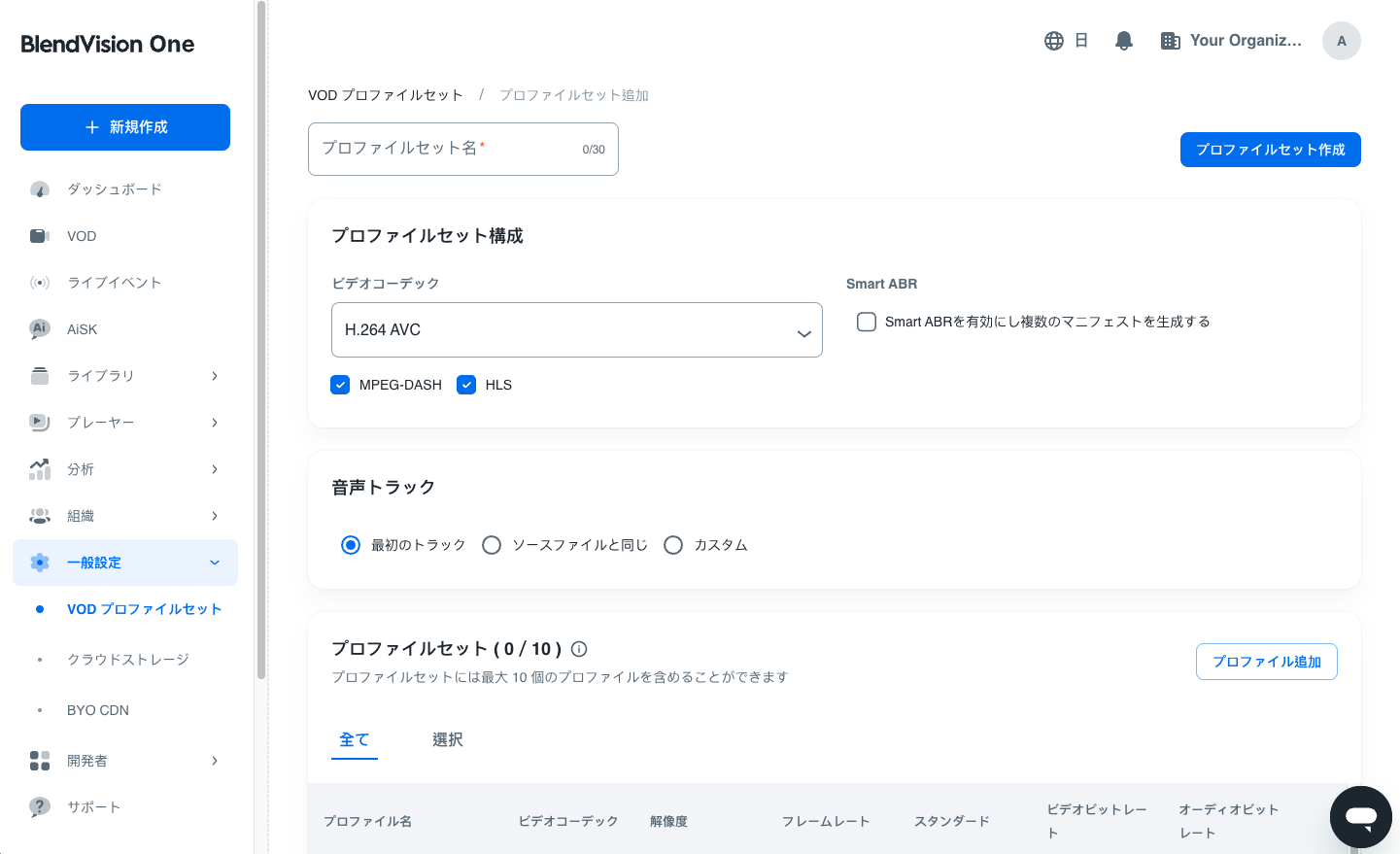This screenshot has width=1400, height=854.
Task: Open the chat support bubble
Action: pos(1360,817)
